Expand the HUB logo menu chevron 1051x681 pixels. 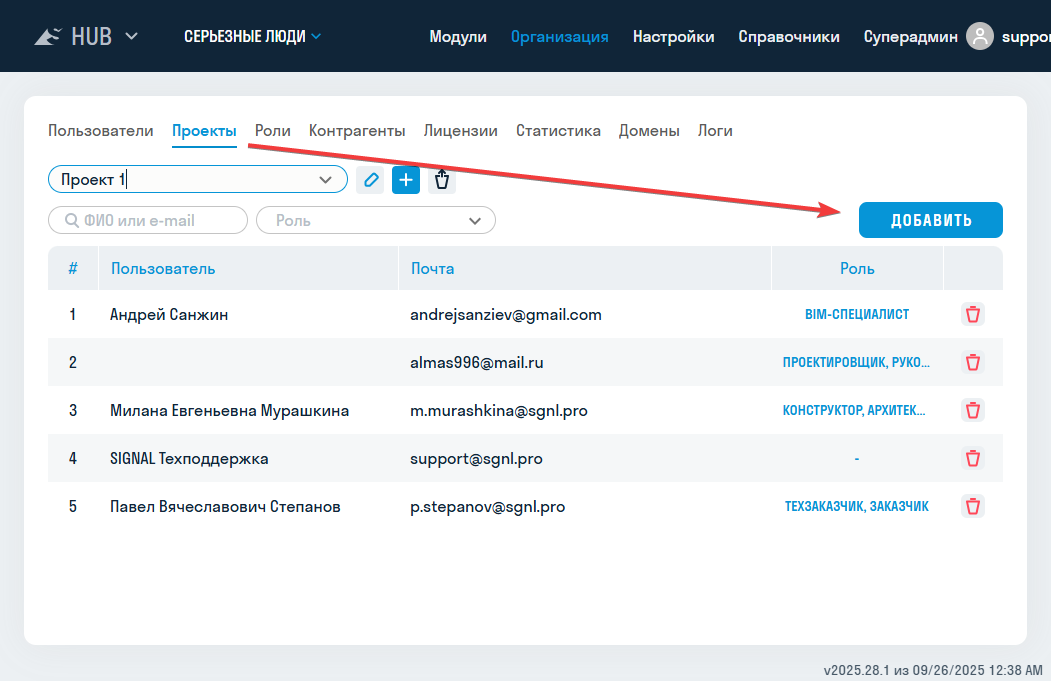(131, 36)
